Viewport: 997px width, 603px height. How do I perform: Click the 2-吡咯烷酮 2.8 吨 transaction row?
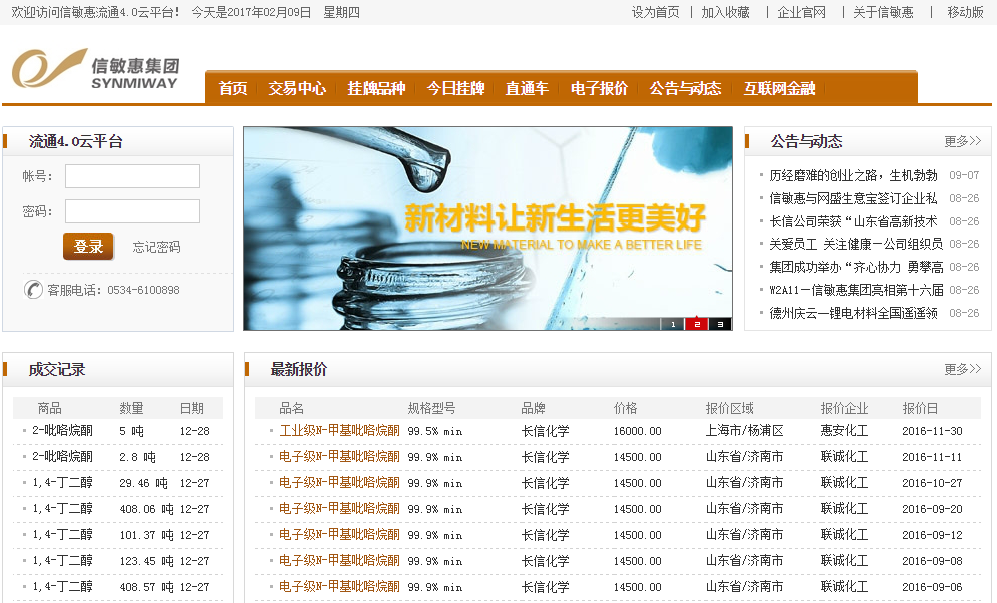click(x=118, y=457)
